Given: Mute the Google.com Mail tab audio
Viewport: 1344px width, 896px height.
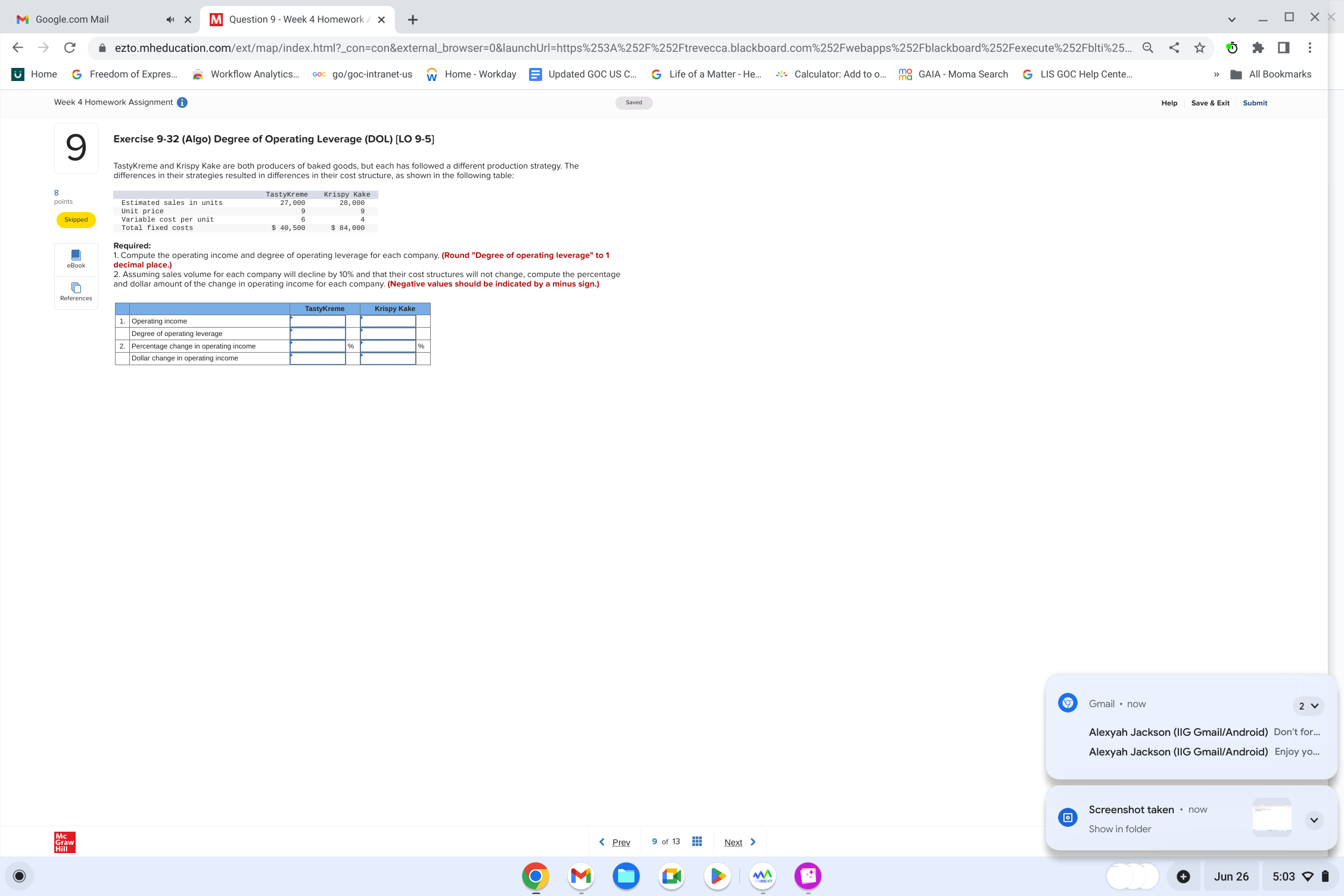Looking at the screenshot, I should pyautogui.click(x=170, y=20).
